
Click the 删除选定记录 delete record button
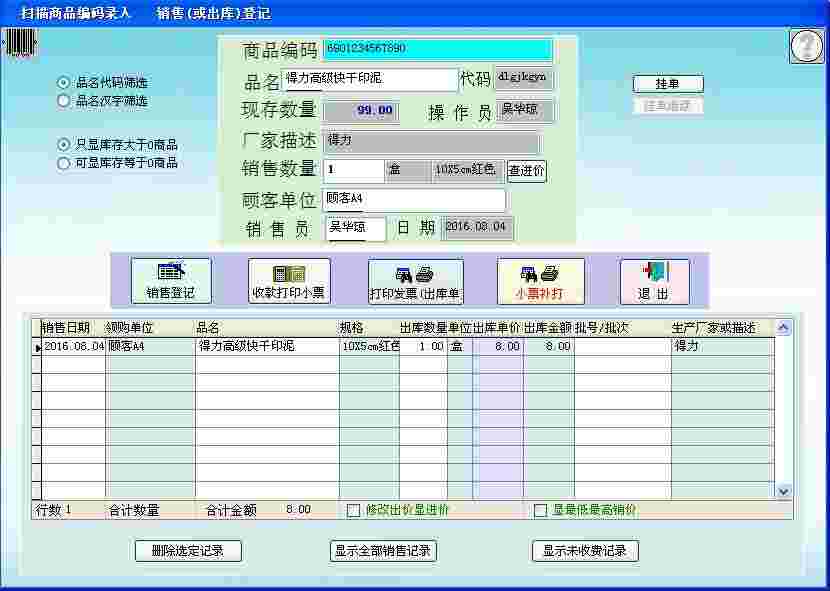tap(187, 551)
